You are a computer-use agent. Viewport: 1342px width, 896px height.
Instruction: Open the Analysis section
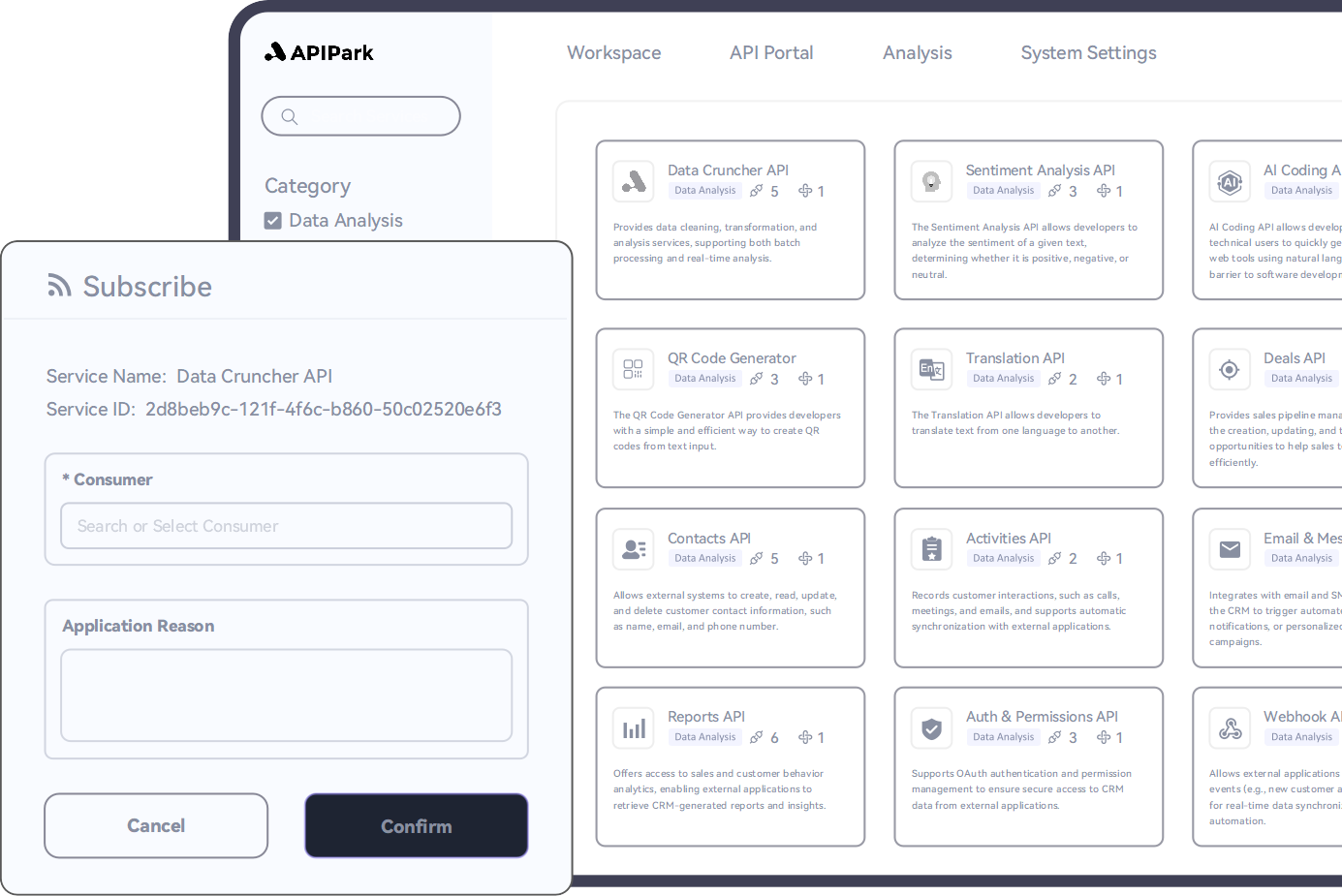coord(917,52)
